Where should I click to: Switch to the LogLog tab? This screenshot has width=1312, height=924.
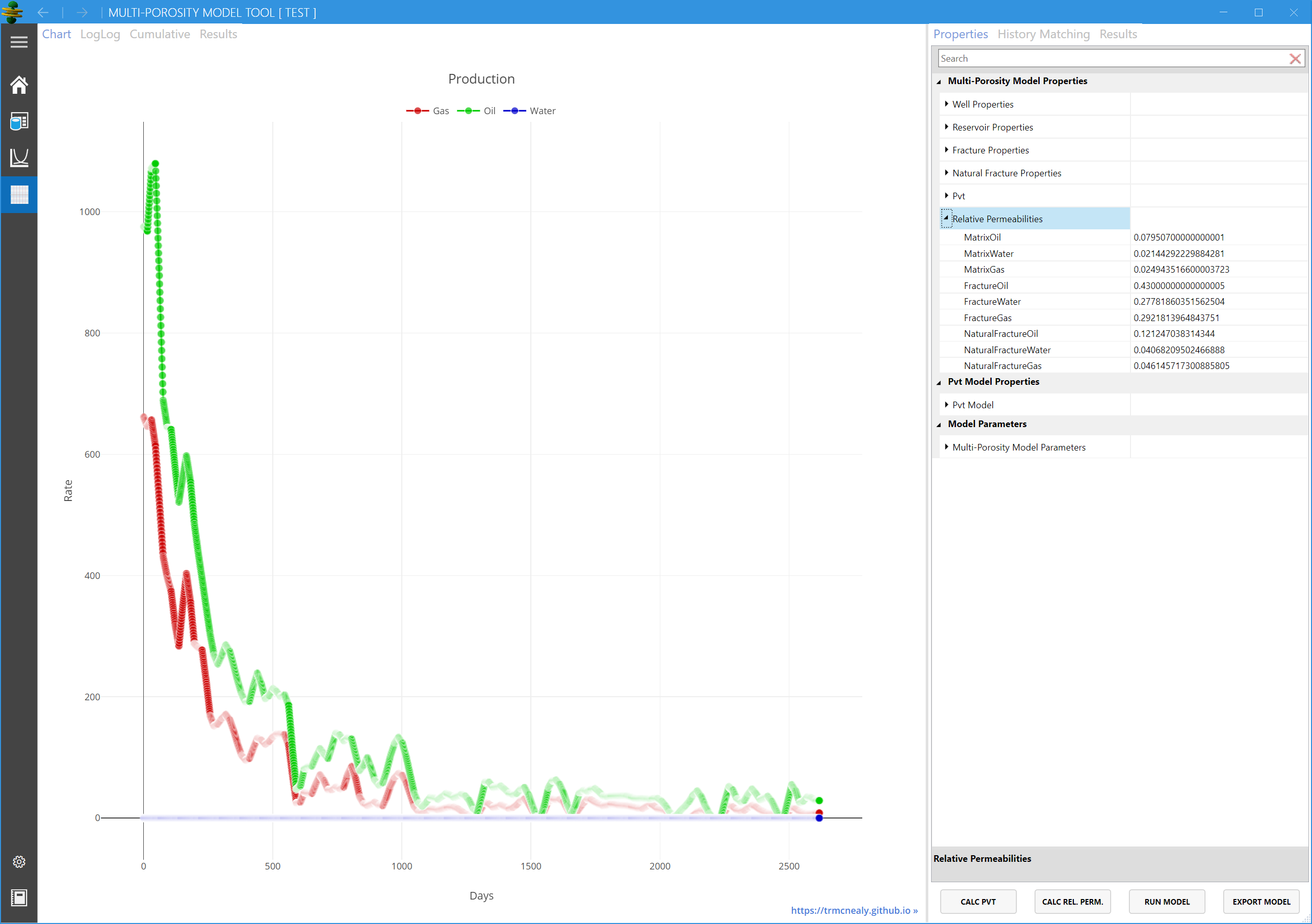pos(100,34)
